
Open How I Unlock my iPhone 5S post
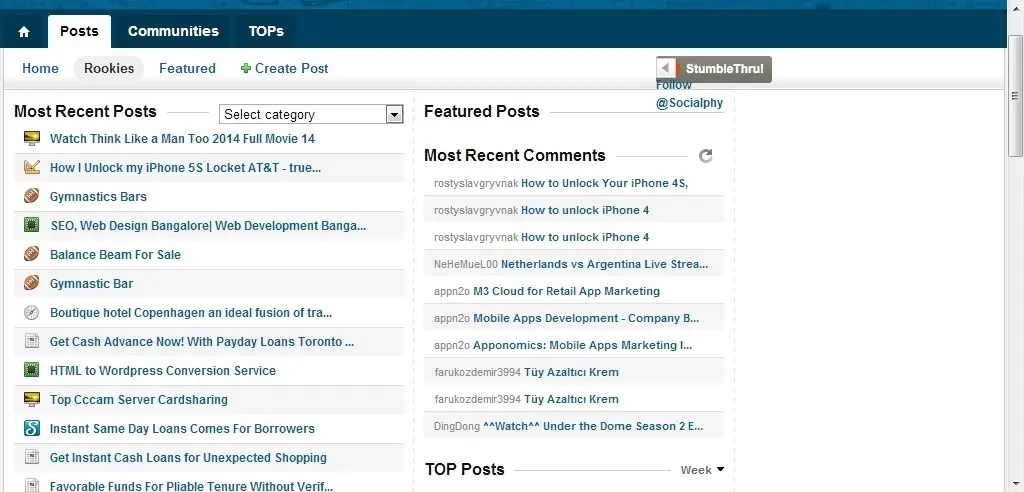[185, 167]
